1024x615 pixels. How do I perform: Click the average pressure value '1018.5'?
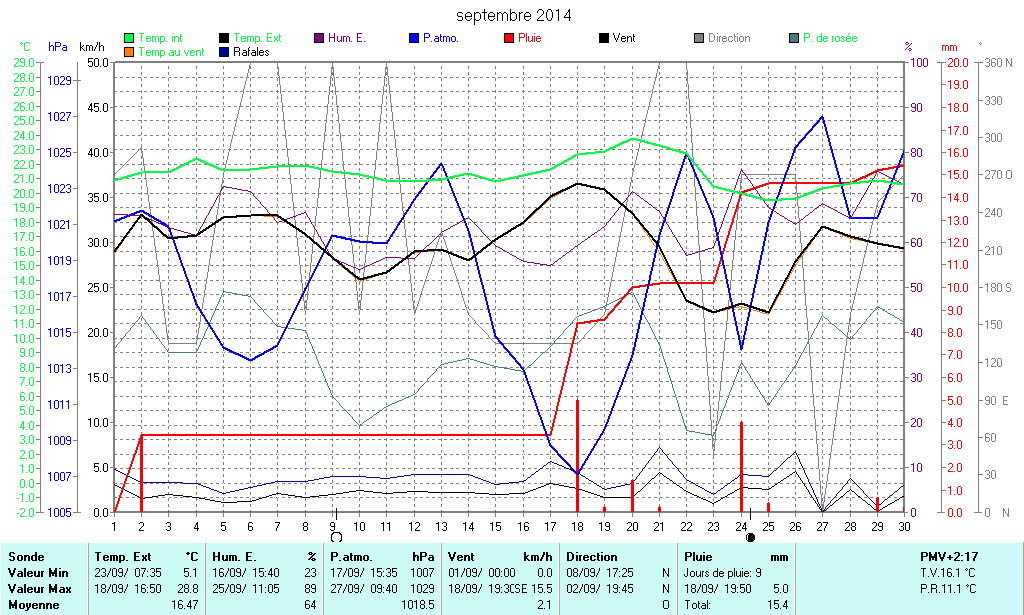pyautogui.click(x=418, y=605)
